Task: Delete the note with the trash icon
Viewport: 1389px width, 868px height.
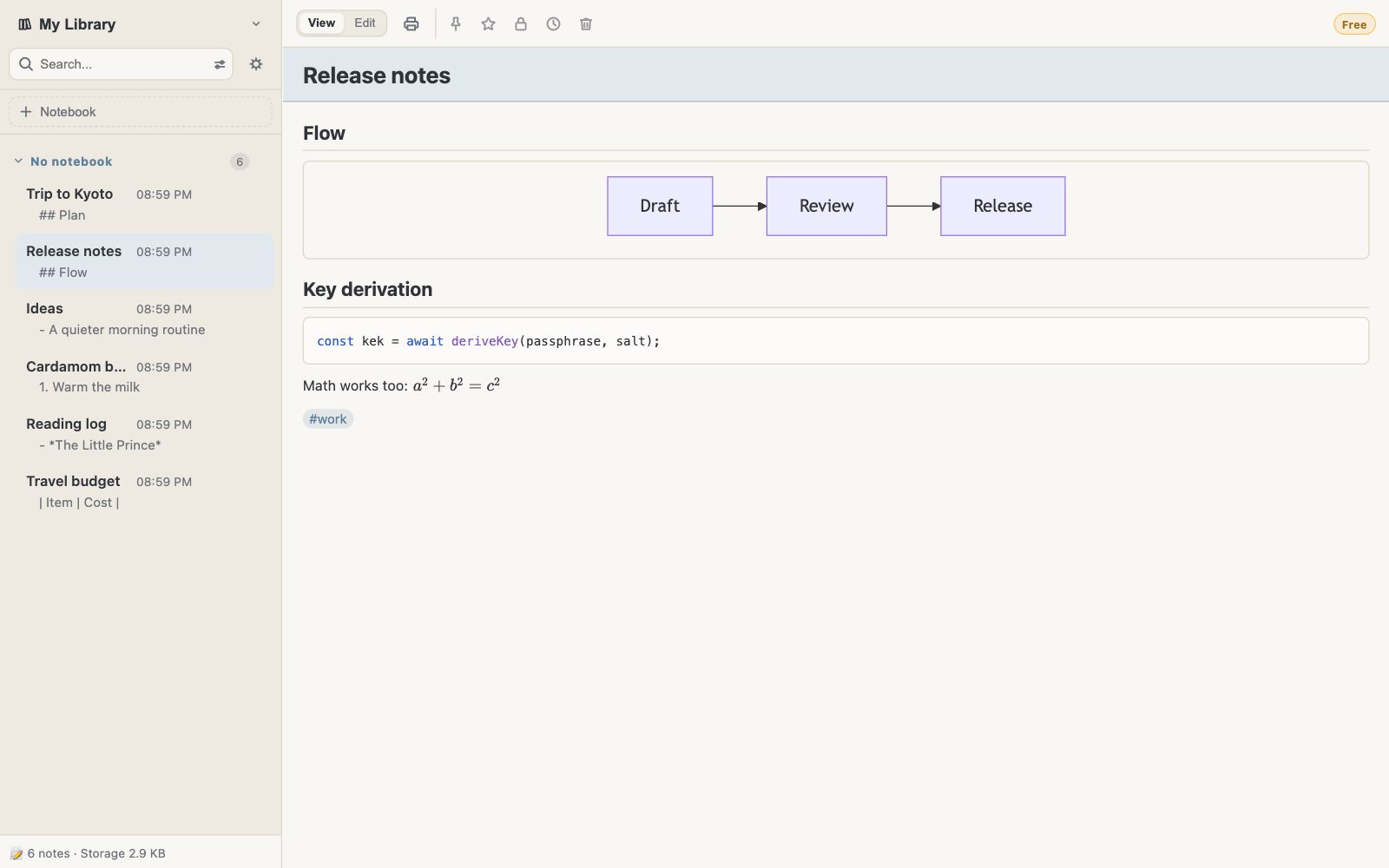Action: tap(586, 24)
